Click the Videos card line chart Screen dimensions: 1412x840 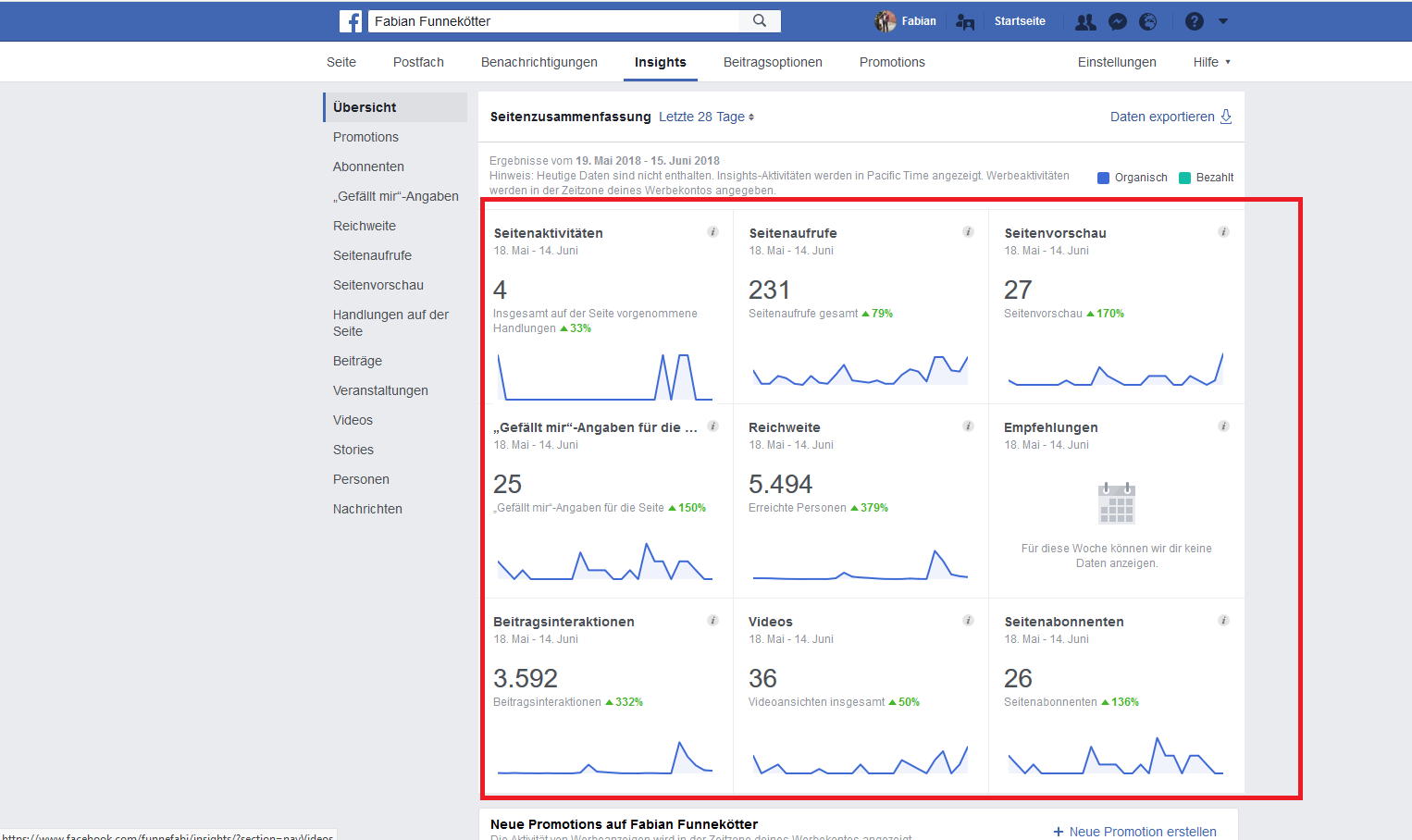point(861,760)
